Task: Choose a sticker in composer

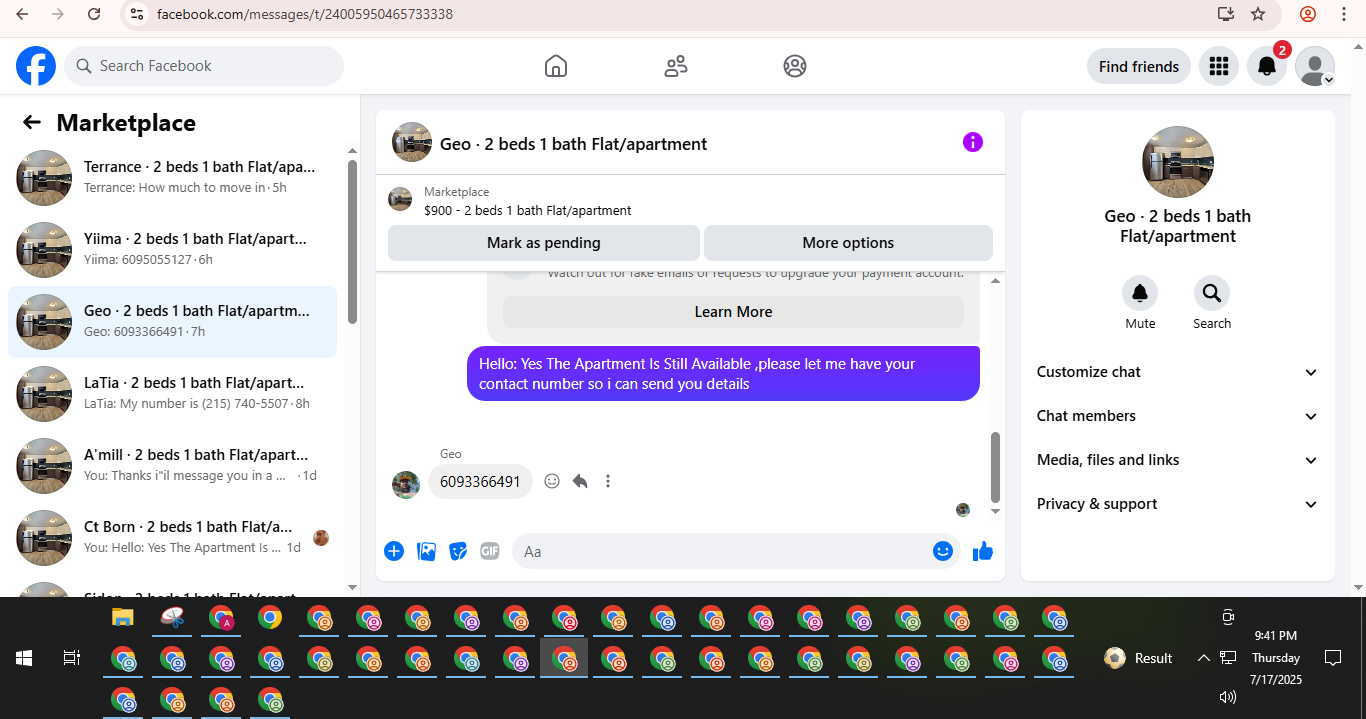Action: pos(458,551)
